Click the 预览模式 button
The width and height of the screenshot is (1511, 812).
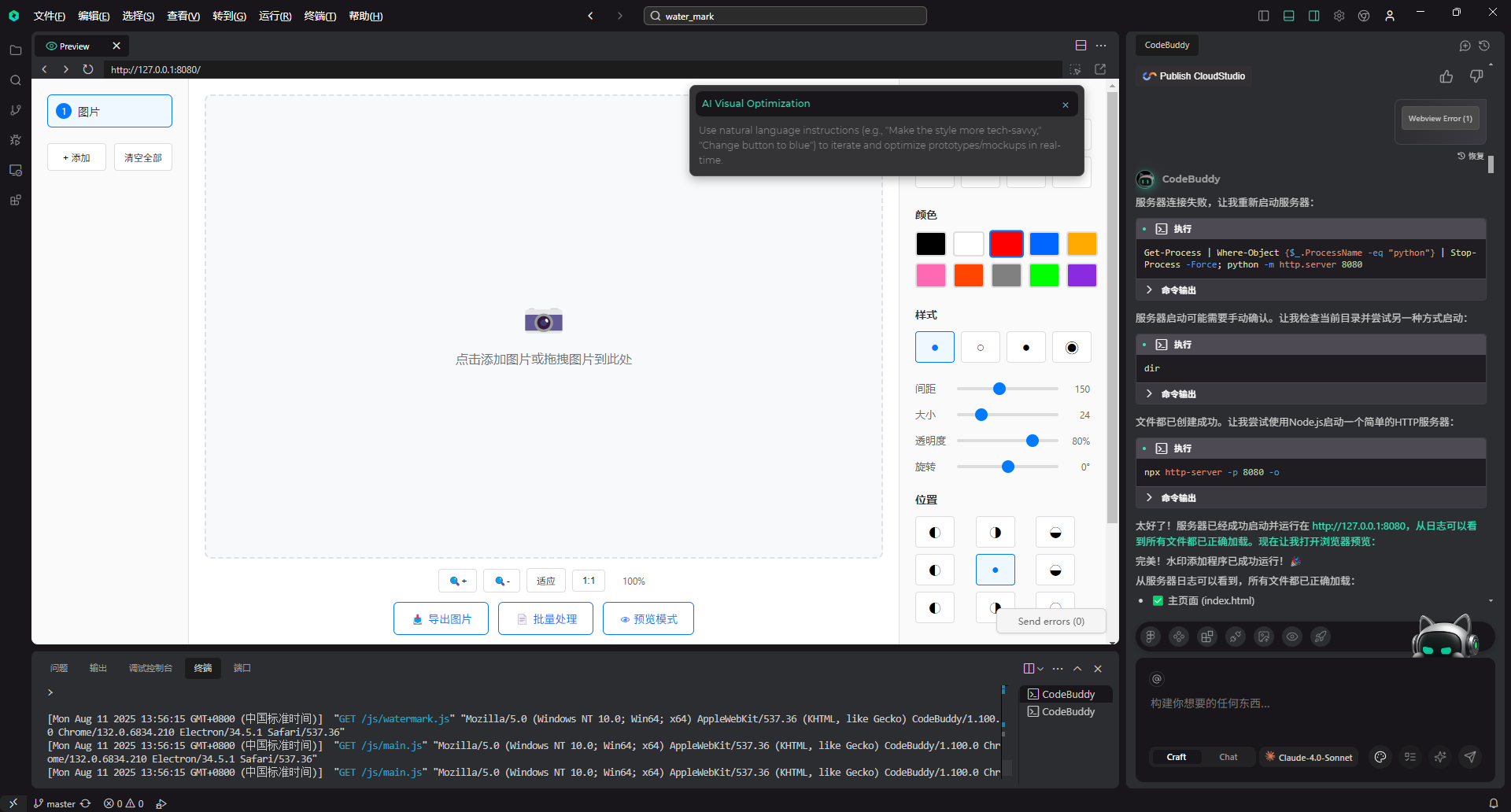tap(648, 618)
